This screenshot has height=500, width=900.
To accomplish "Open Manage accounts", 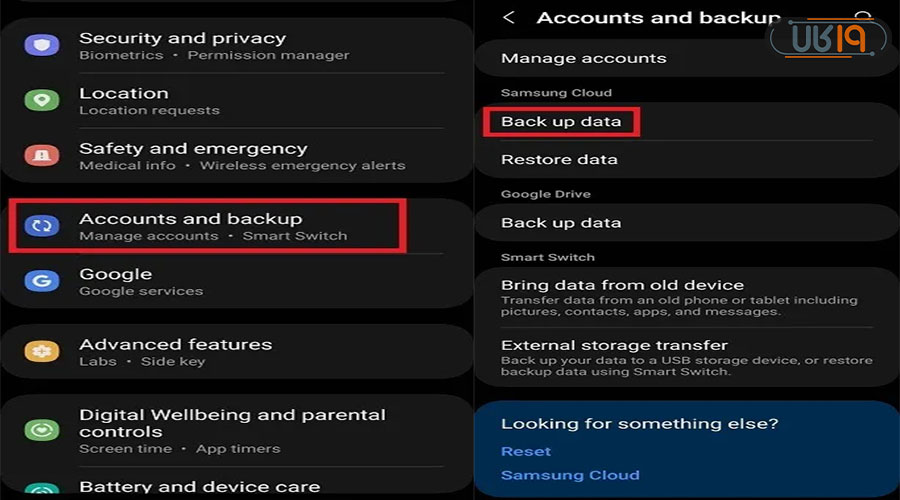I will click(x=583, y=58).
